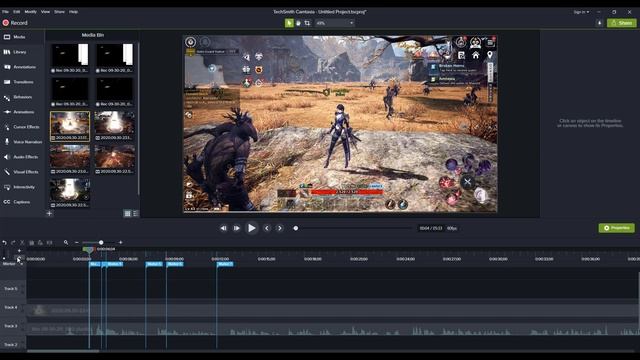640x360 pixels.
Task: Open the Cursor Effects panel
Action: pyautogui.click(x=22, y=127)
